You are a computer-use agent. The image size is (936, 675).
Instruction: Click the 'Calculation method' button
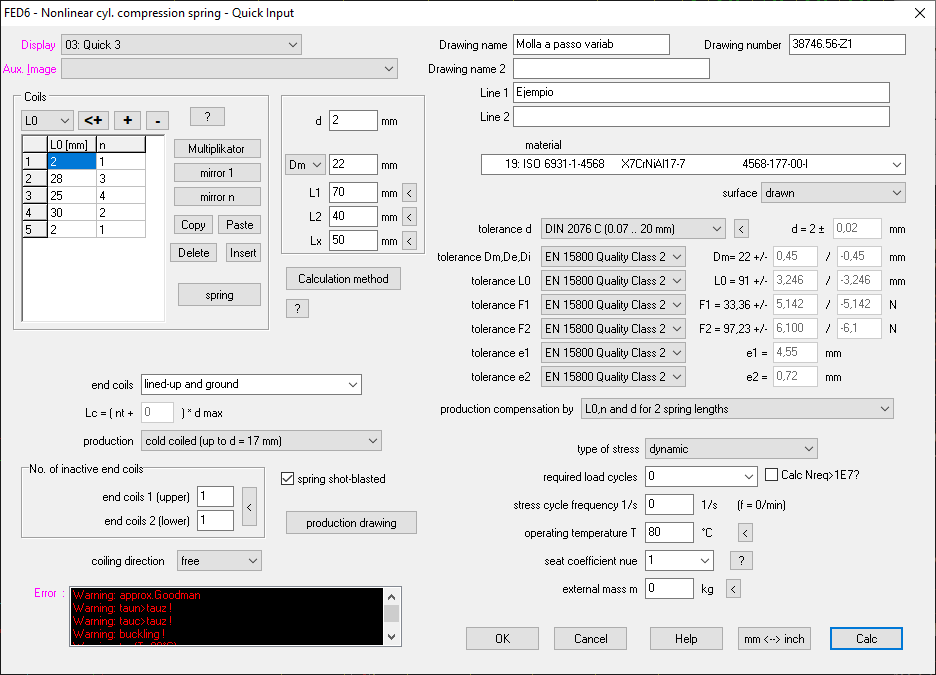coord(343,278)
